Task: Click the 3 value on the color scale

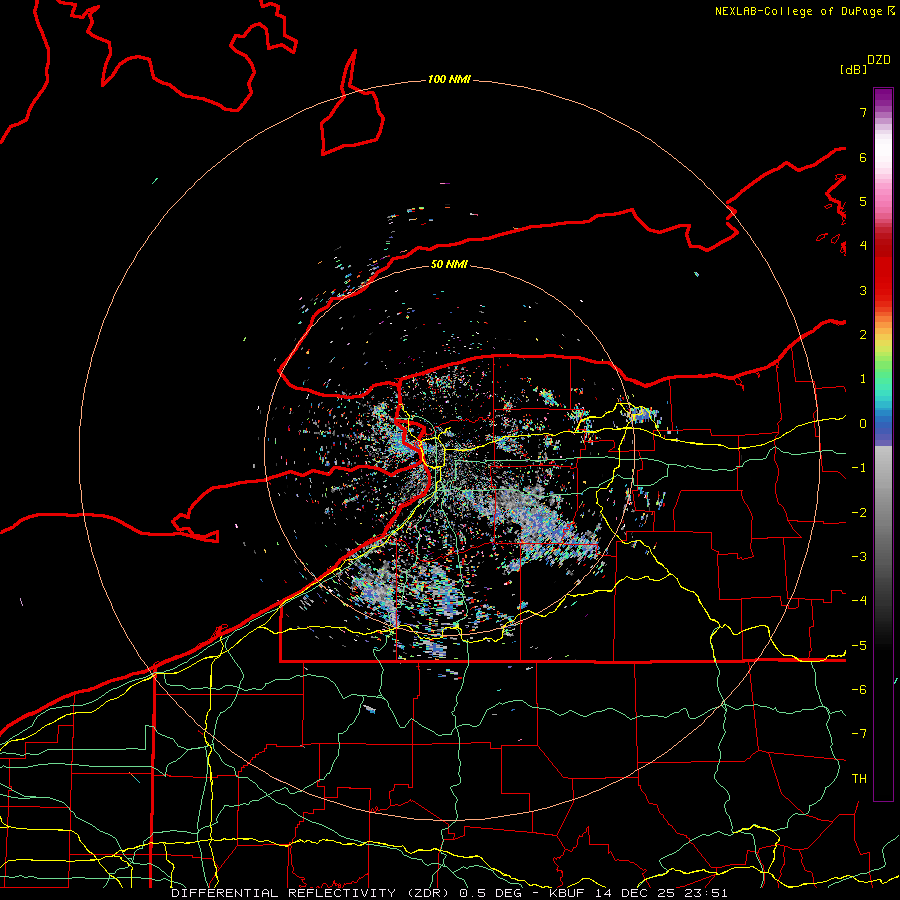Action: [x=863, y=290]
